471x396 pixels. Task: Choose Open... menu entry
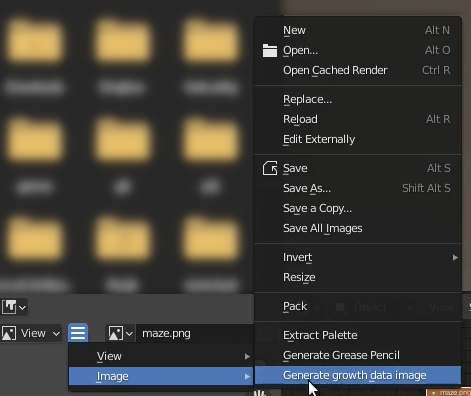[358, 50]
